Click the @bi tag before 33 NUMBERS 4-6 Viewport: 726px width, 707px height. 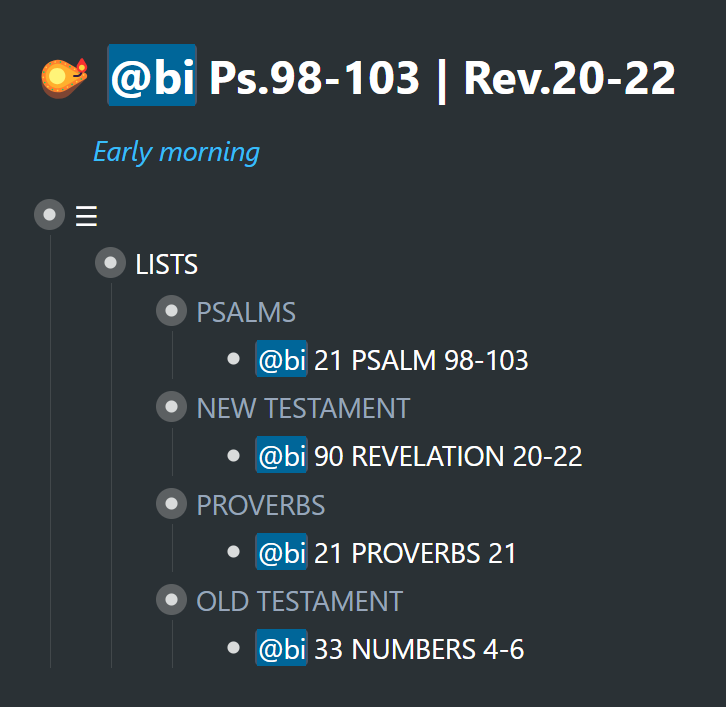click(282, 648)
